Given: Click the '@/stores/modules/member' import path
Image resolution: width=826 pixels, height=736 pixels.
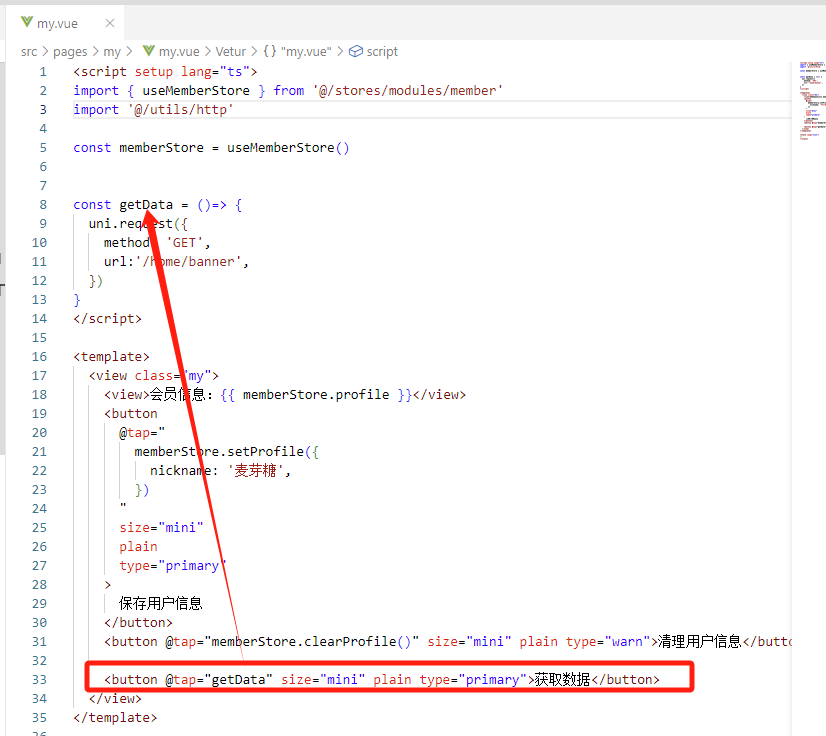Looking at the screenshot, I should point(408,91).
